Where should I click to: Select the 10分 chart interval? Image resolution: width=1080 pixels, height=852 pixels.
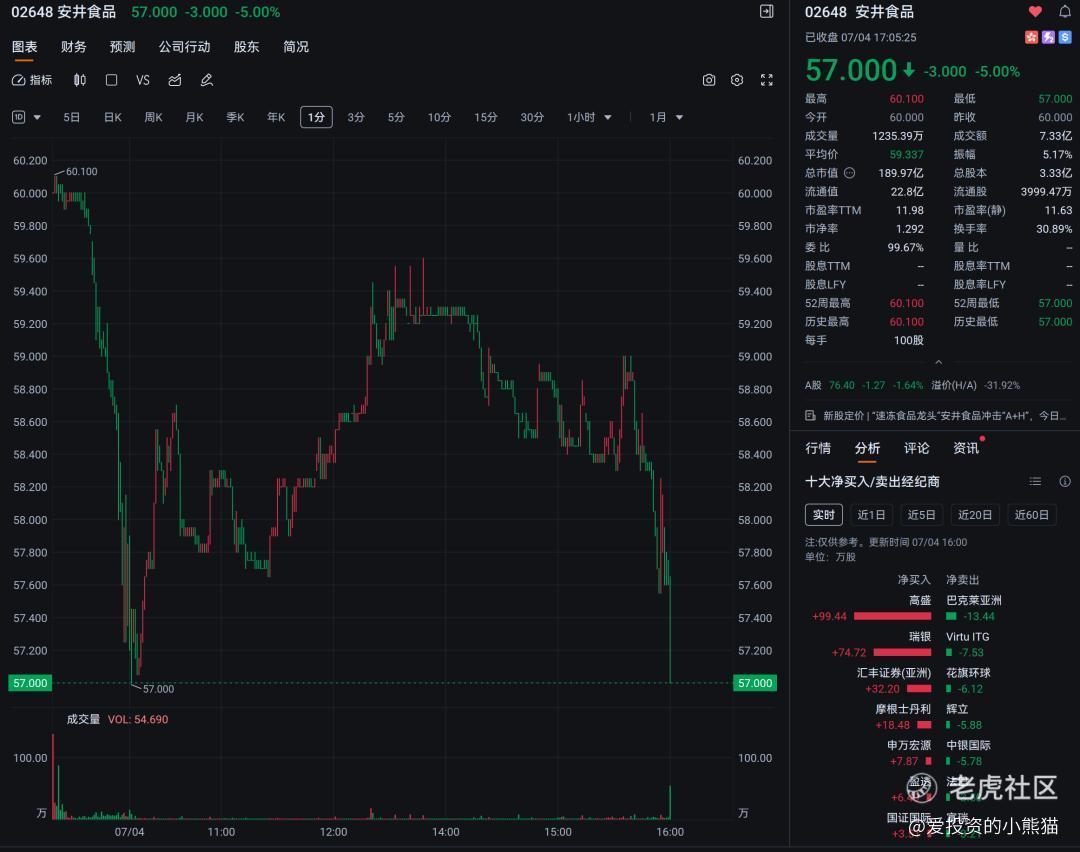coord(439,117)
